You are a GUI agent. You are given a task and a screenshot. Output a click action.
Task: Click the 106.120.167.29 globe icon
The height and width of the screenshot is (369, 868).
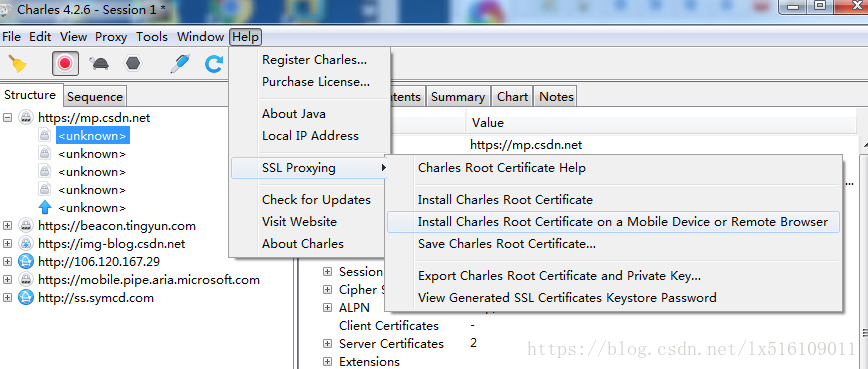pos(26,261)
